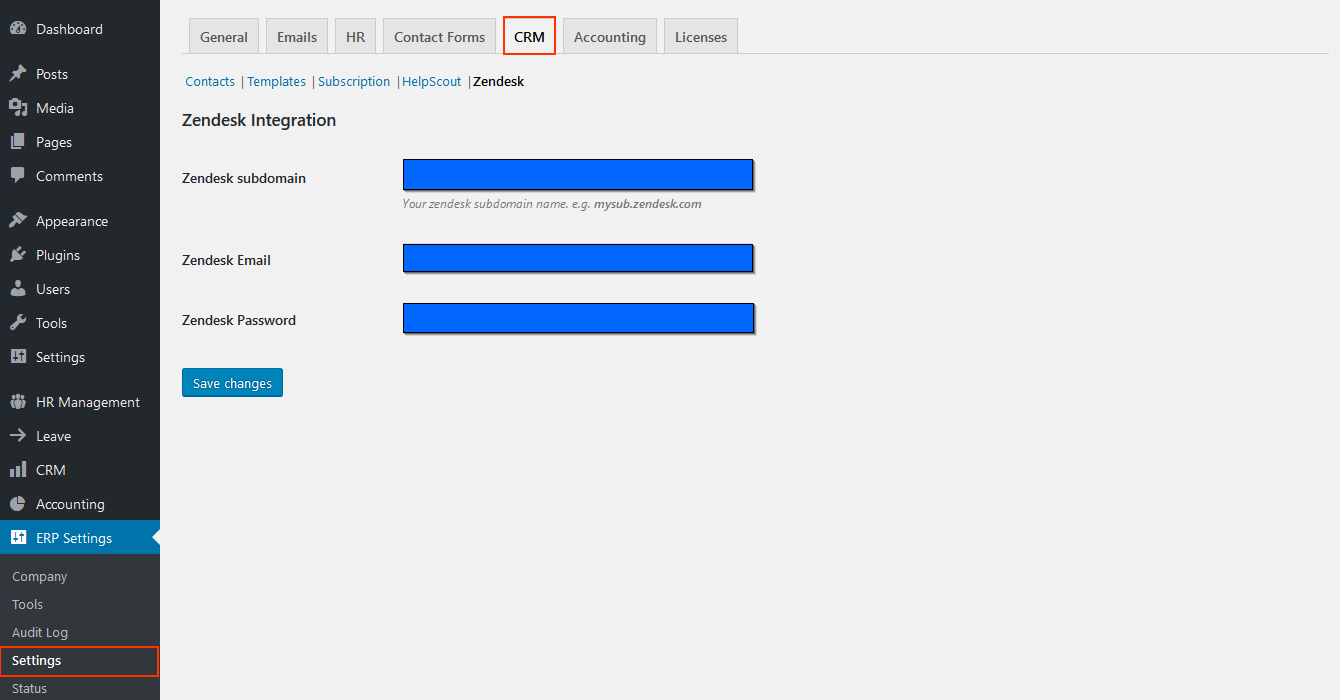Click the ERP Settings icon
Screen dimensions: 1340x700
pyautogui.click(x=18, y=538)
